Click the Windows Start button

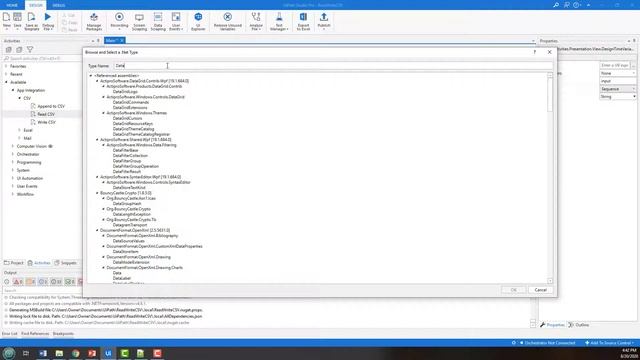(9, 353)
